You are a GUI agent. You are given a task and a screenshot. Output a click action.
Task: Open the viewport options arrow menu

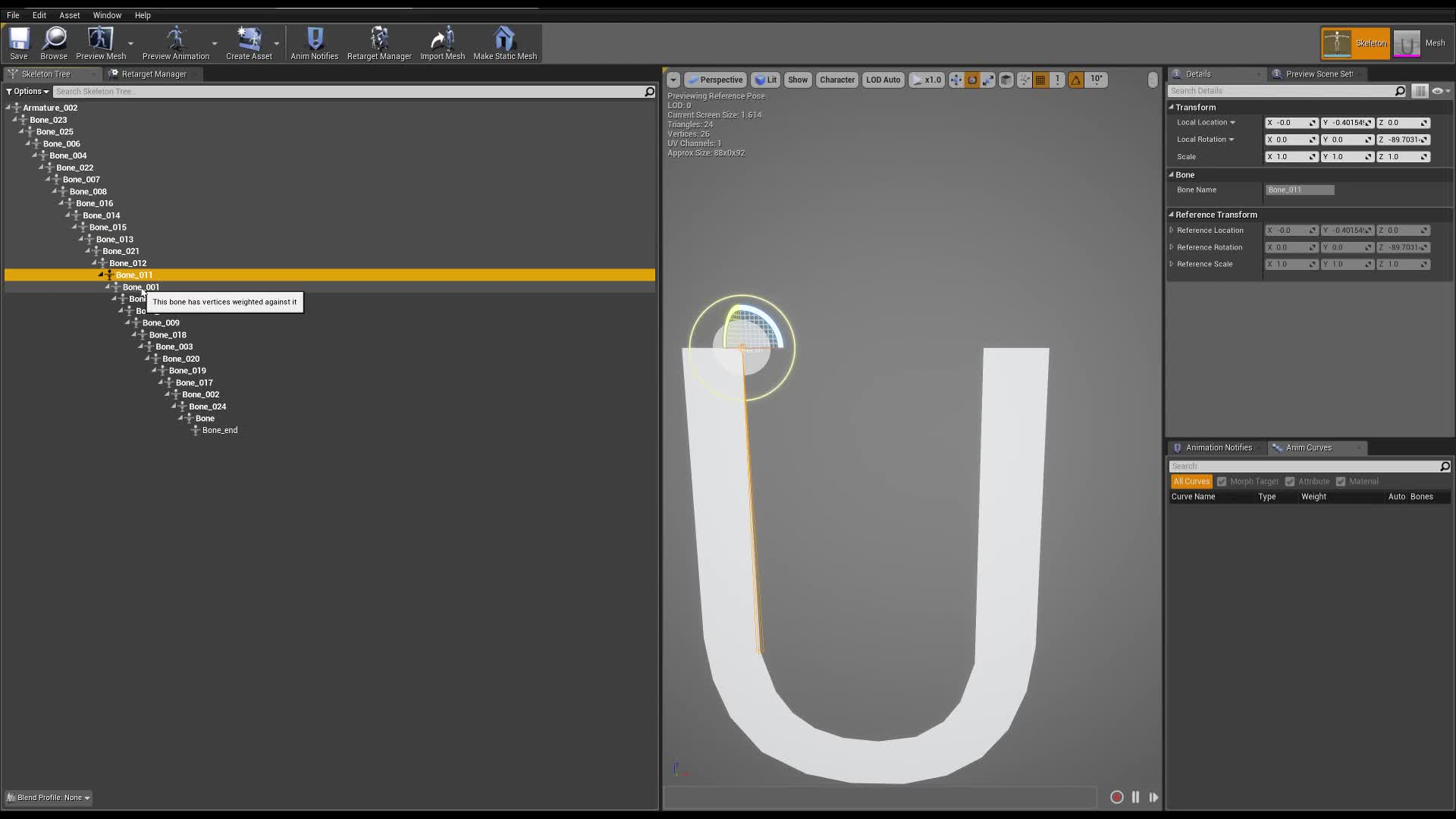[673, 80]
